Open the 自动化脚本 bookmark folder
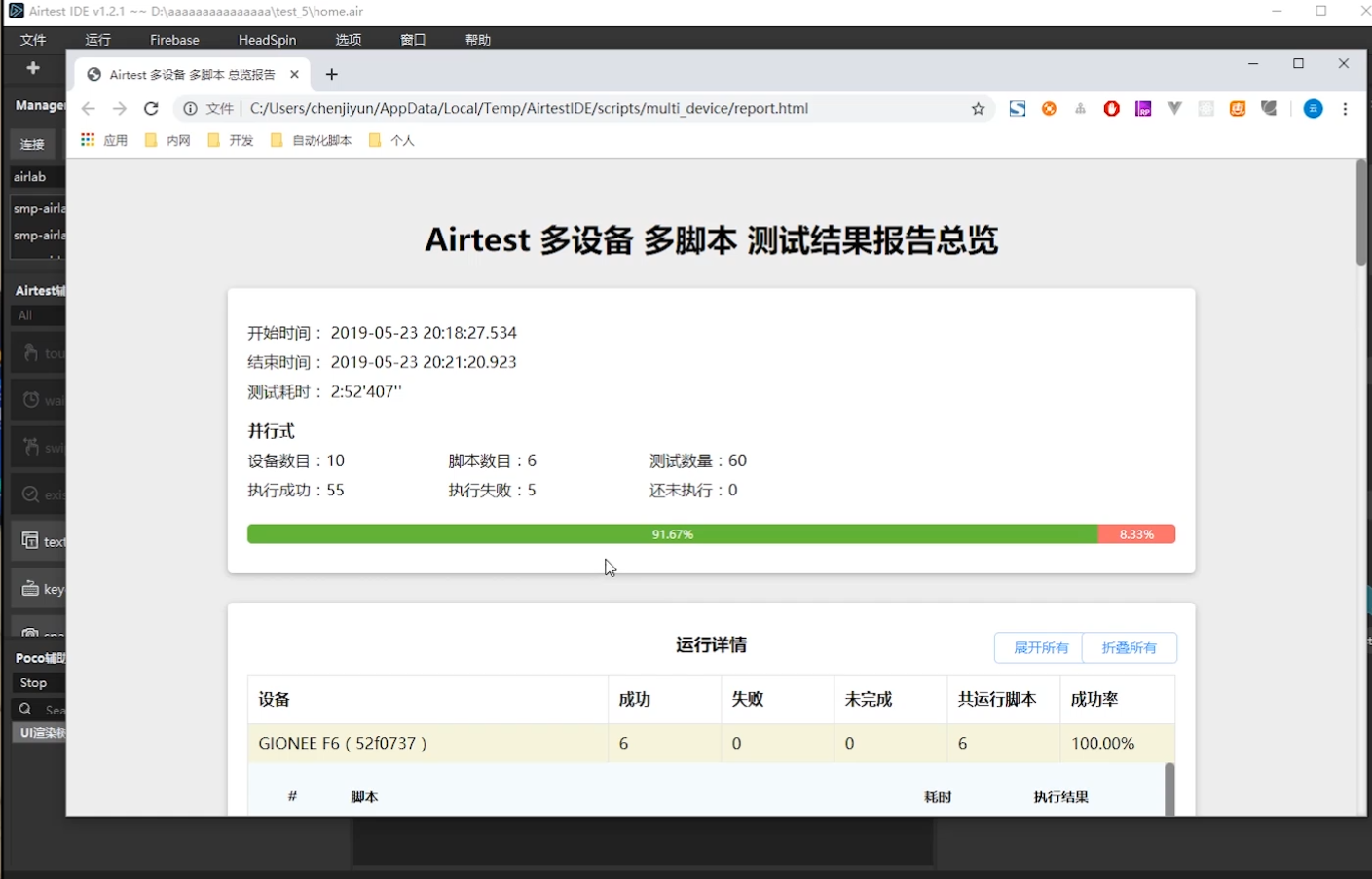This screenshot has width=1372, height=879. point(311,140)
